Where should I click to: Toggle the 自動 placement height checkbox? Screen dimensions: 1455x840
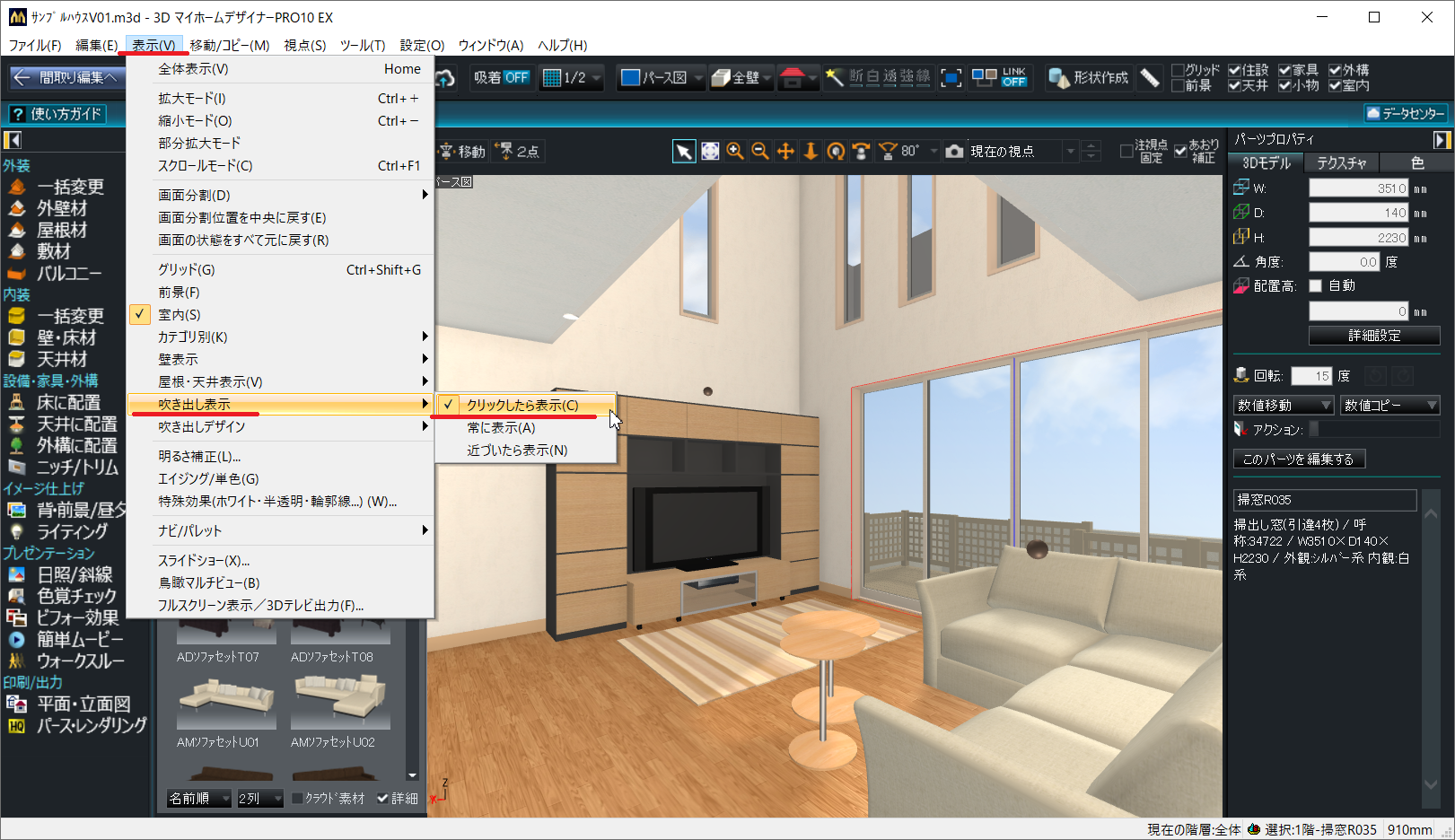[1316, 286]
